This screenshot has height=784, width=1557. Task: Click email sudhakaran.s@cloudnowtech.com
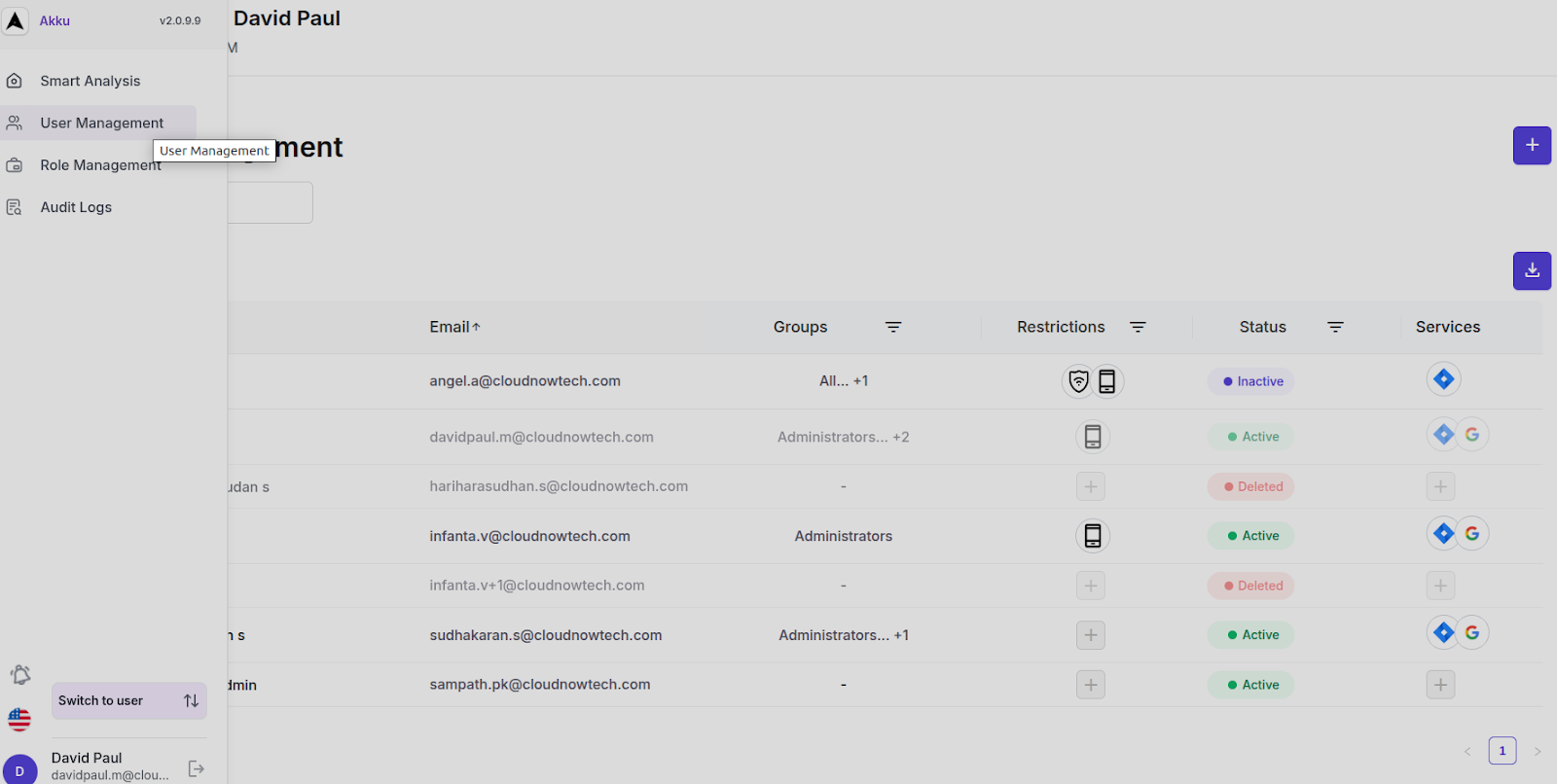[545, 635]
